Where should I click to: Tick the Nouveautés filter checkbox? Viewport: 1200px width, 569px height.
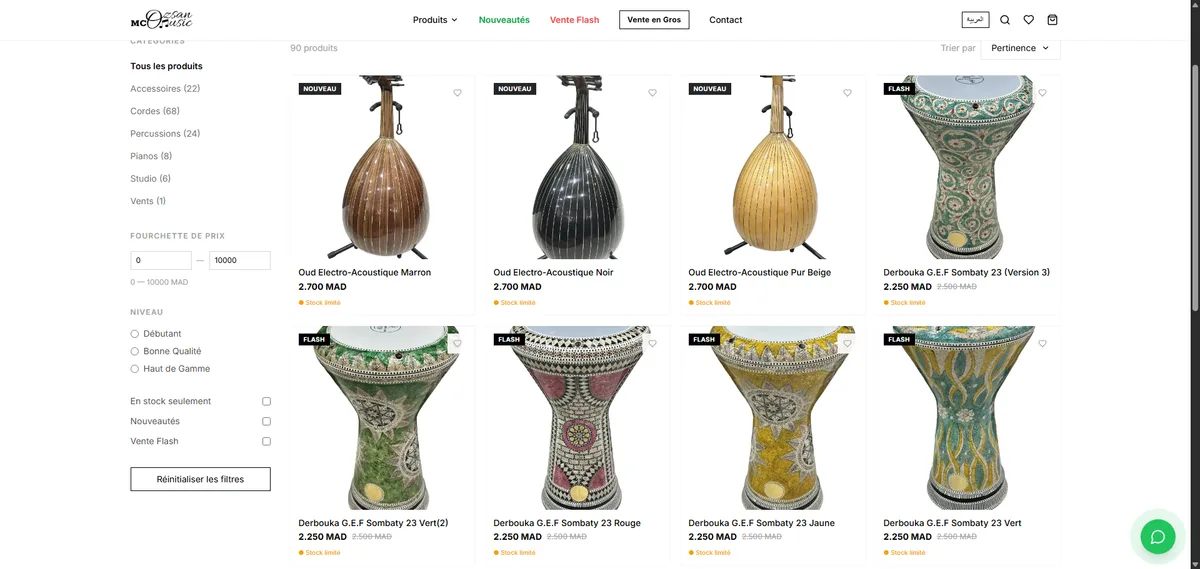tap(266, 421)
